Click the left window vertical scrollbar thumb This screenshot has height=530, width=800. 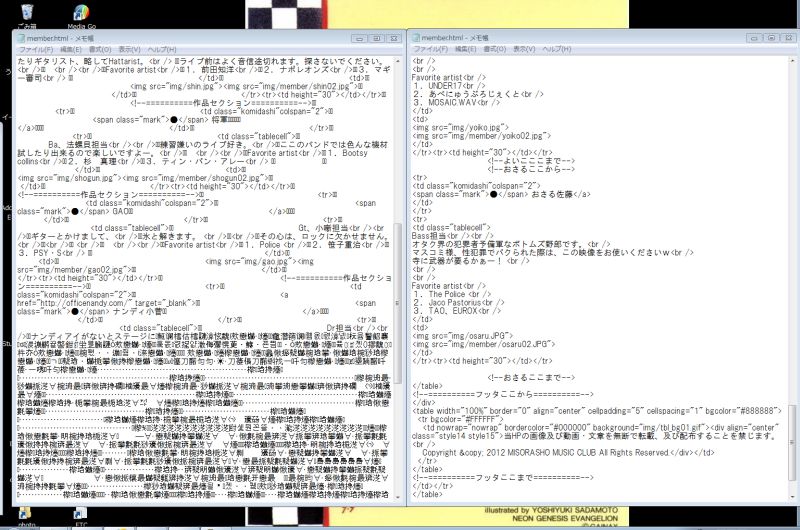point(398,304)
